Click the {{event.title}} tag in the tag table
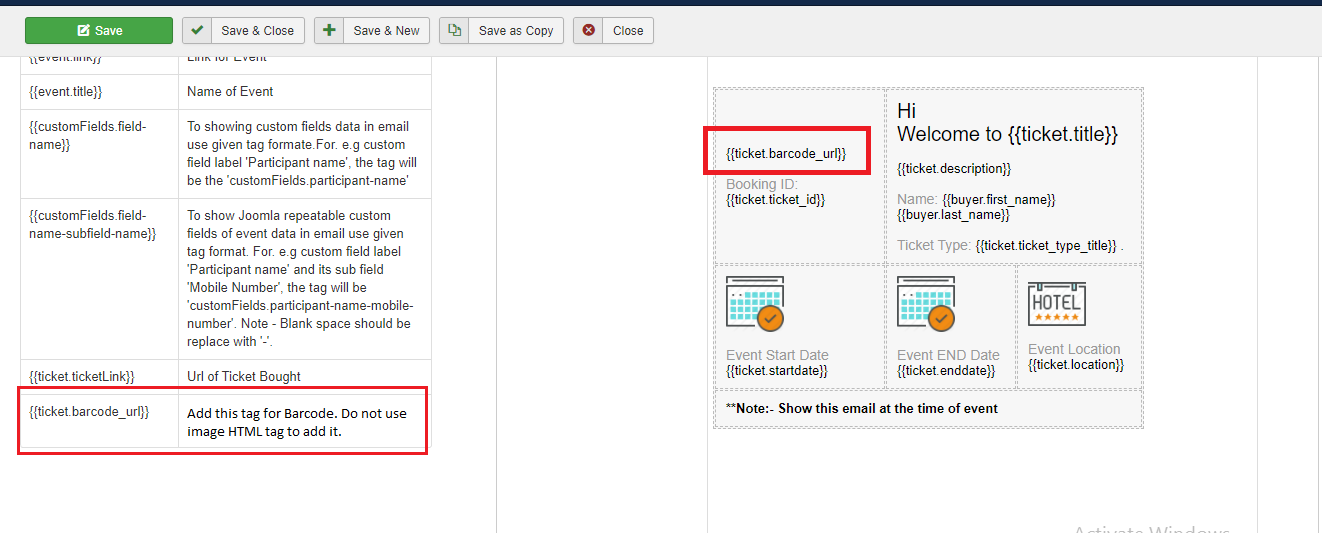Screen dimensions: 1322x533 66,92
